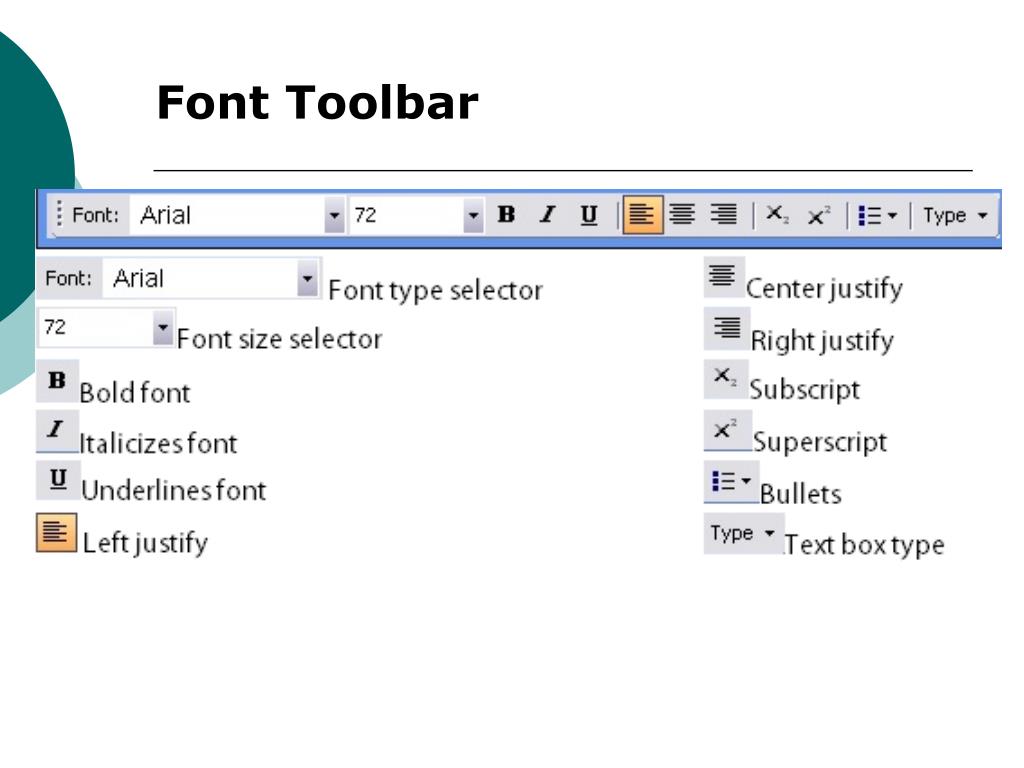
Task: Open Type dropdown in the toolbar
Action: coord(955,215)
